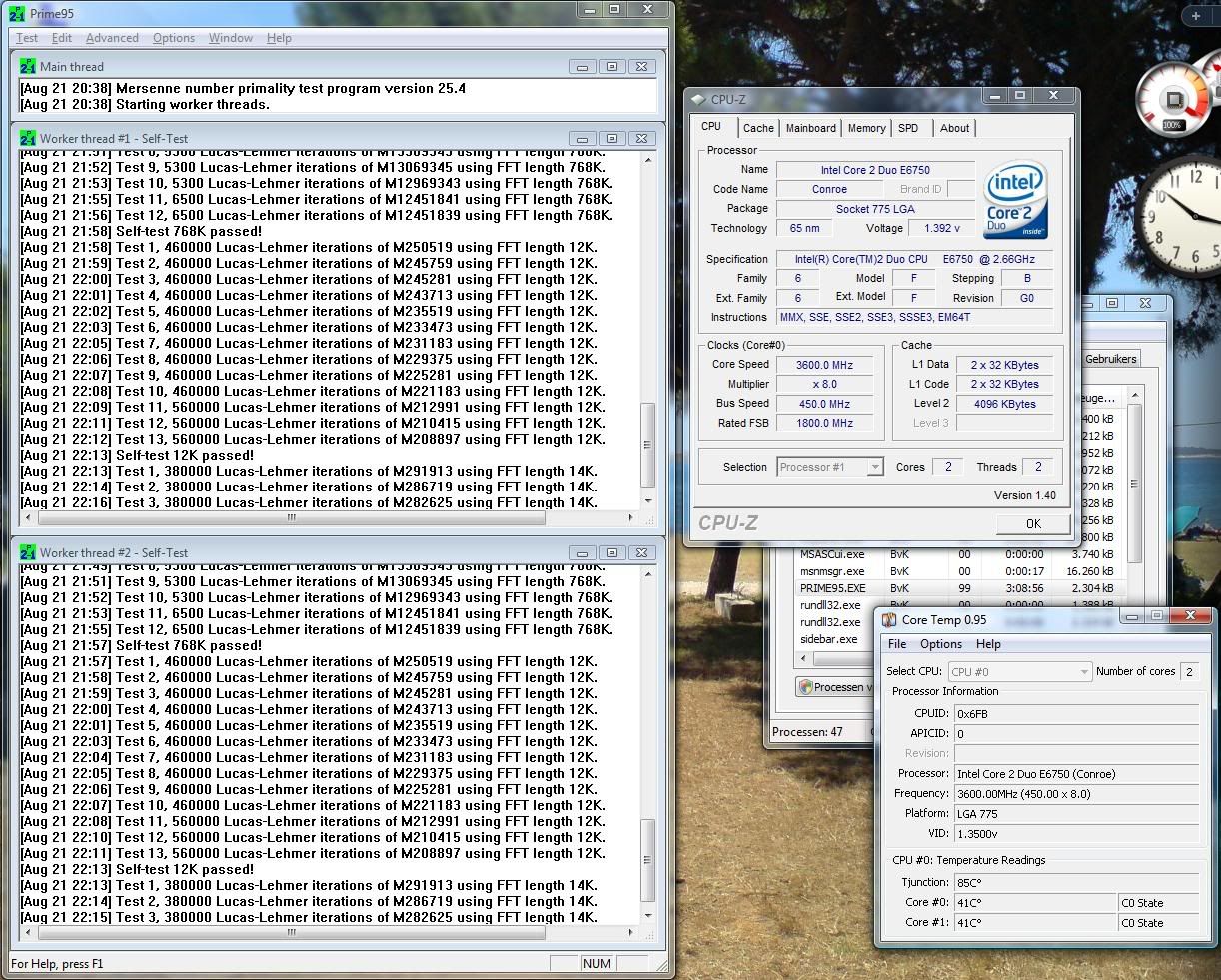
Task: Click the Rated FSB value 1800.0 MHz
Action: [x=824, y=423]
